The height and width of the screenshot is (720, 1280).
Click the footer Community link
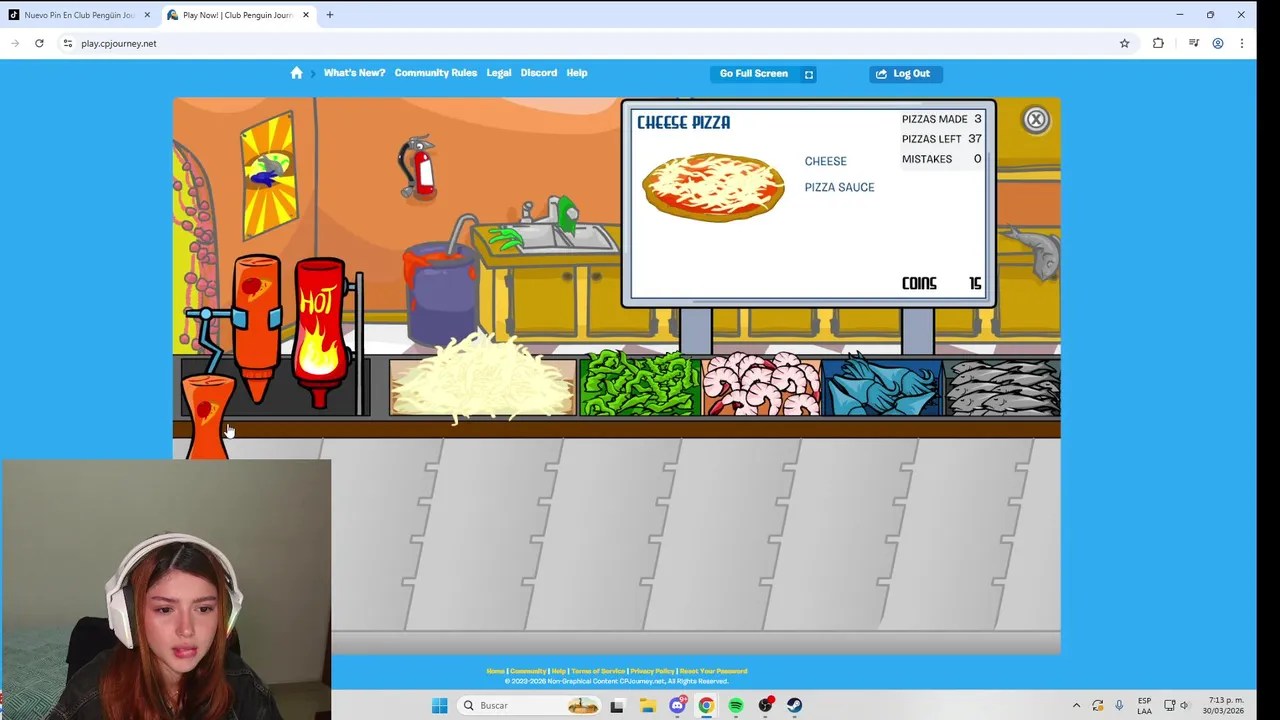point(528,671)
